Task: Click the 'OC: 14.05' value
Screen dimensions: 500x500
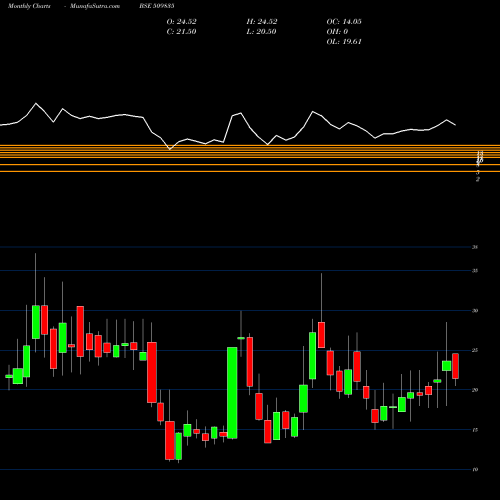Action: point(344,22)
